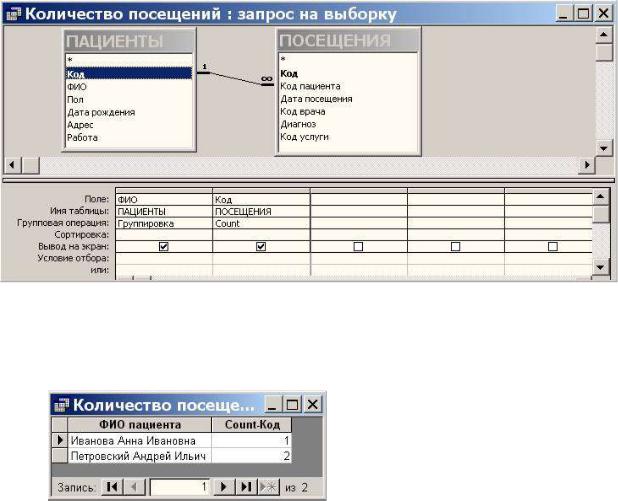Screen dimensions: 618x501
Task: Click ПАЦИЕНТЫ table header
Action: tap(129, 41)
